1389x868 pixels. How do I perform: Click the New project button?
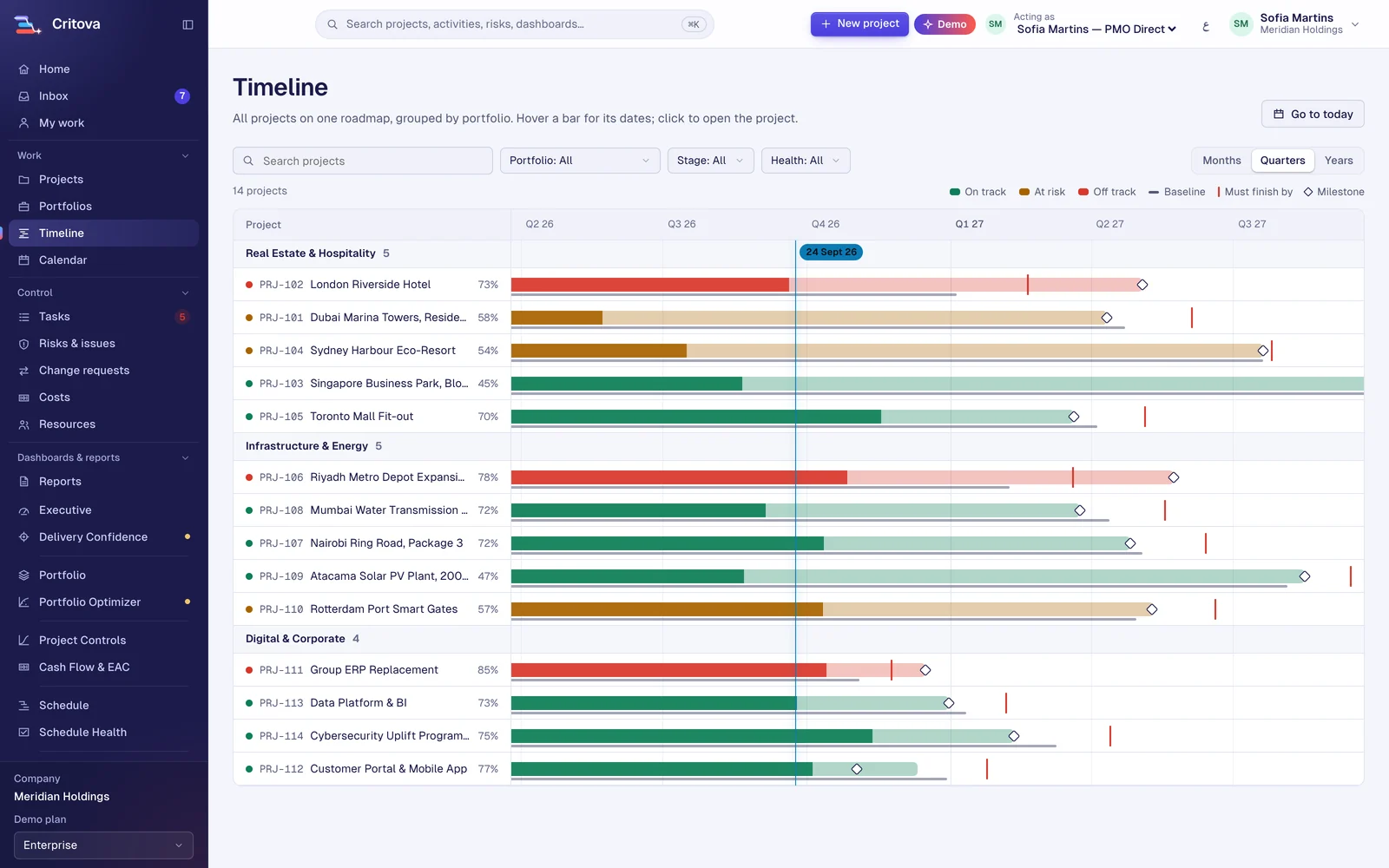859,24
